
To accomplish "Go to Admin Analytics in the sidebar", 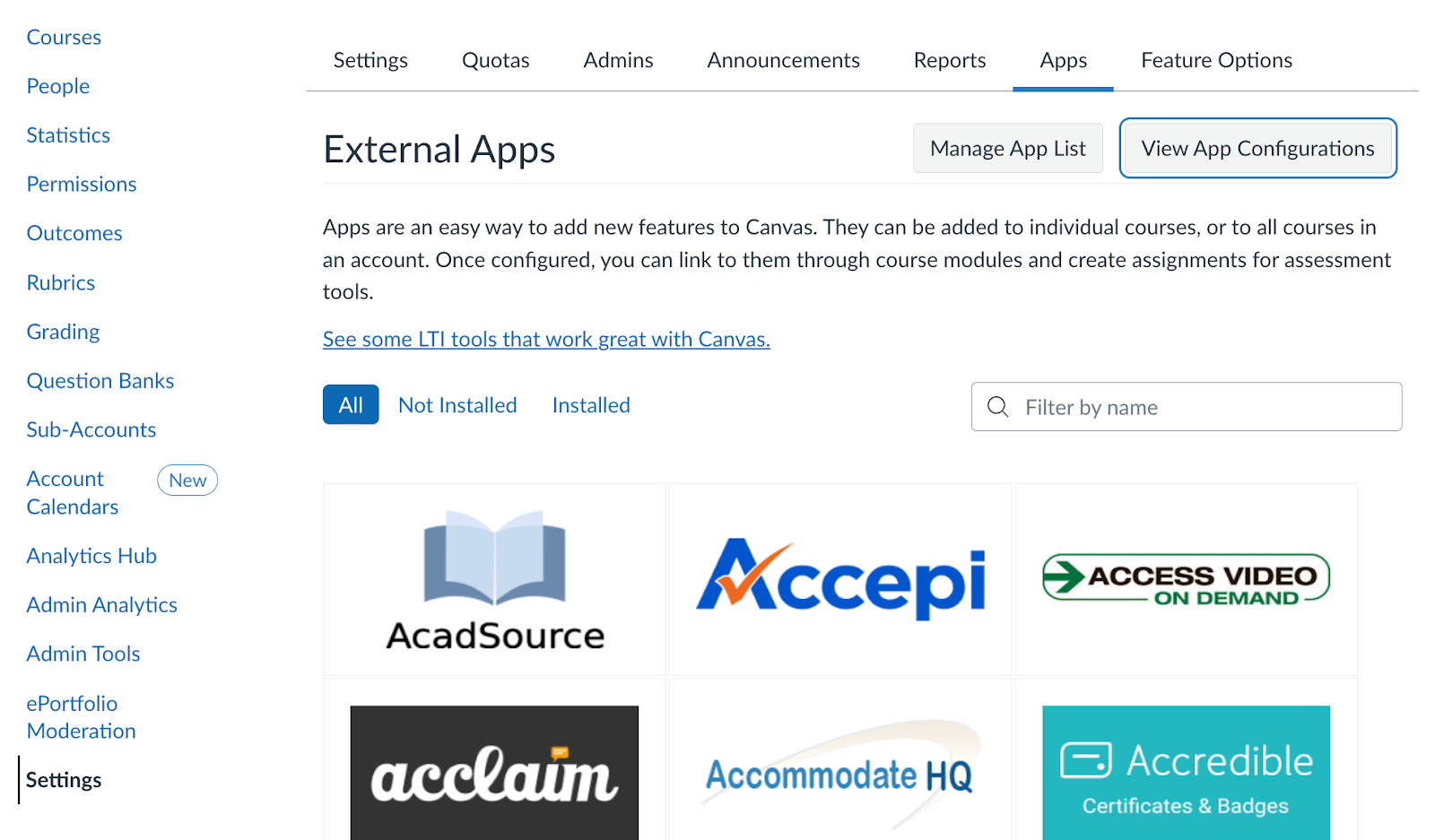I will (102, 605).
